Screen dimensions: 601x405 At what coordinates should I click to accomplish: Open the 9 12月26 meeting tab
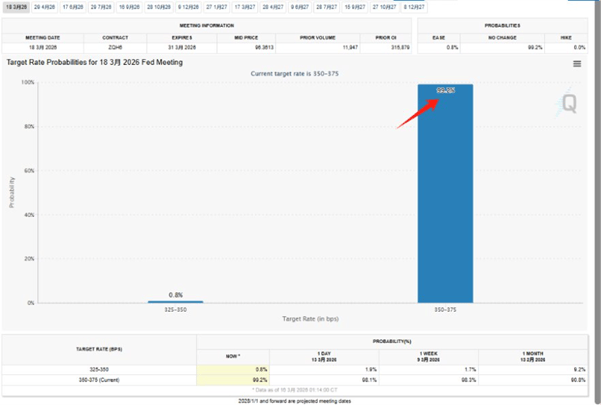point(189,6)
